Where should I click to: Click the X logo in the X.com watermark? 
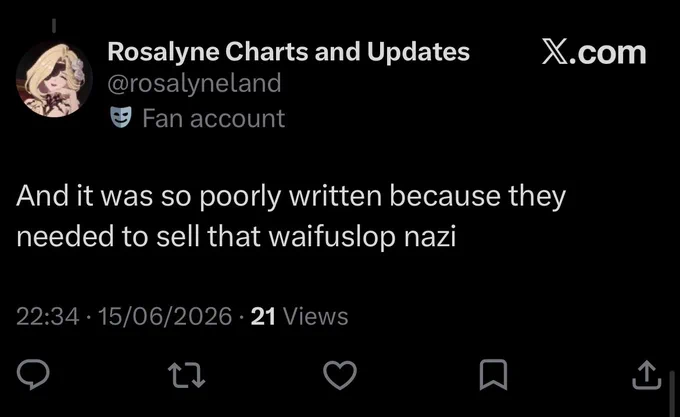coord(555,52)
